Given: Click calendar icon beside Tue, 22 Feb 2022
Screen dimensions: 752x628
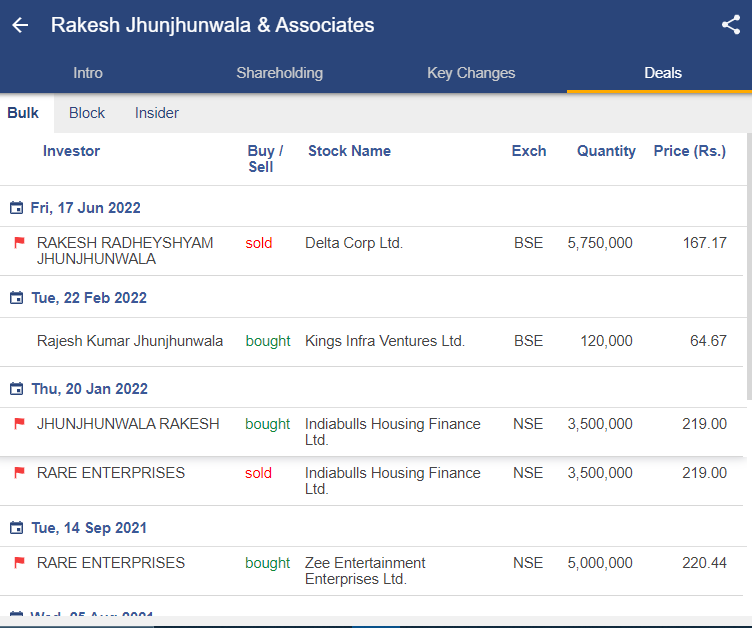Looking at the screenshot, I should (x=16, y=298).
